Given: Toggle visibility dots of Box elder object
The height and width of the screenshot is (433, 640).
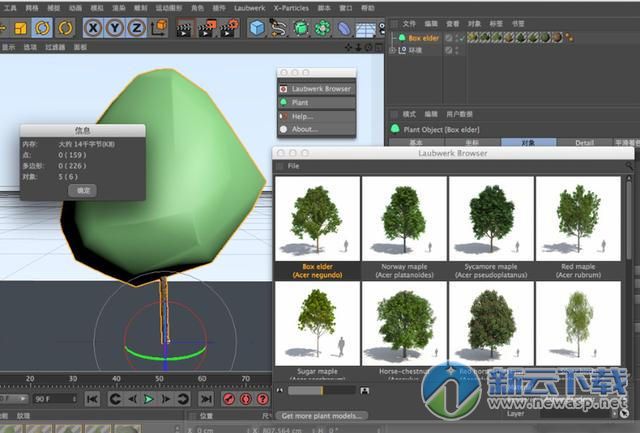Looking at the screenshot, I should [457, 38].
